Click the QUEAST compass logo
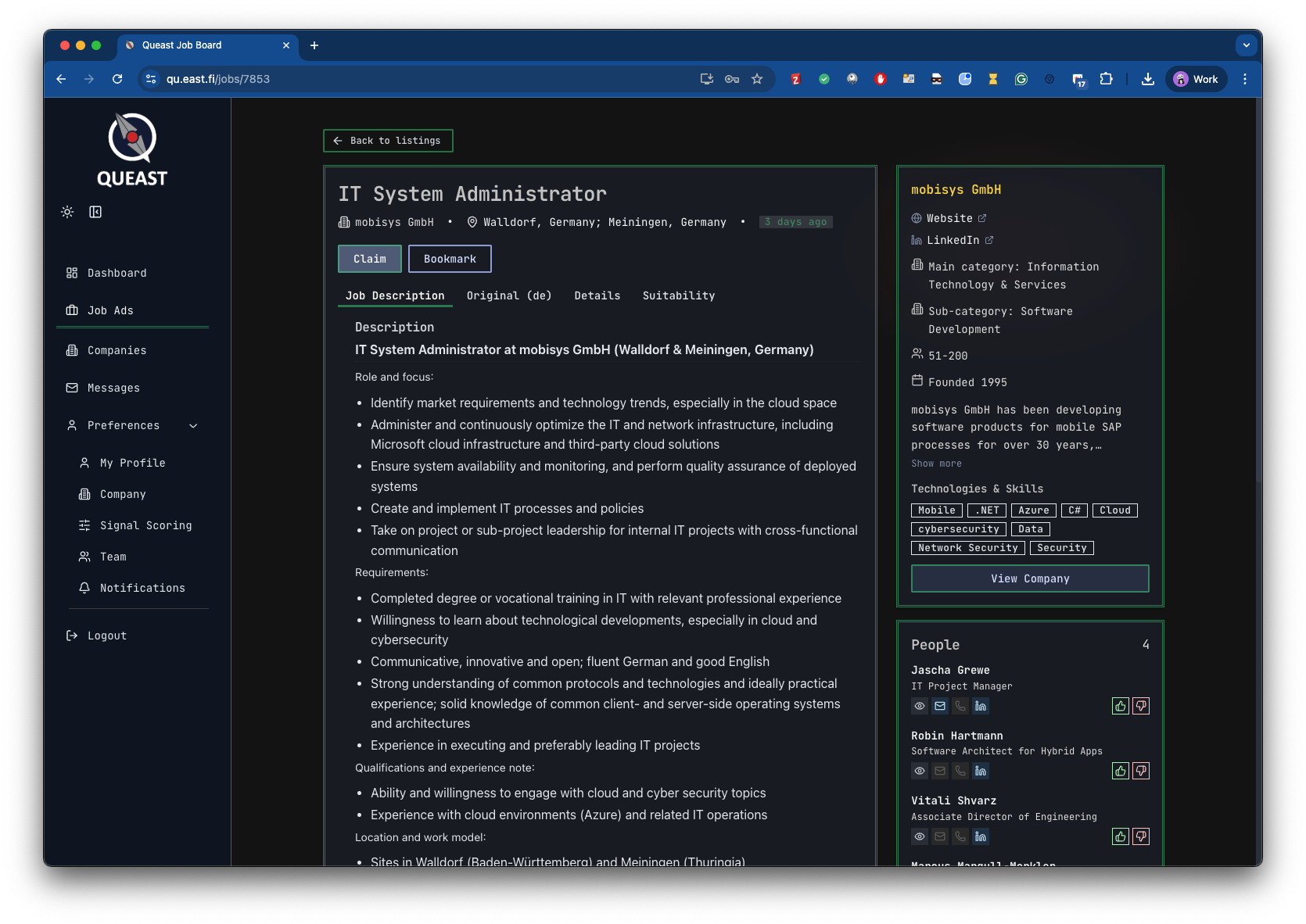1306x924 pixels. (x=132, y=139)
